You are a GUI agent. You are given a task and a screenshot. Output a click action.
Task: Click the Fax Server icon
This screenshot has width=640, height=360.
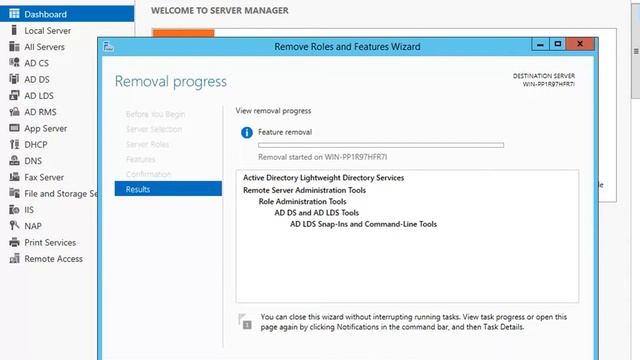point(14,177)
